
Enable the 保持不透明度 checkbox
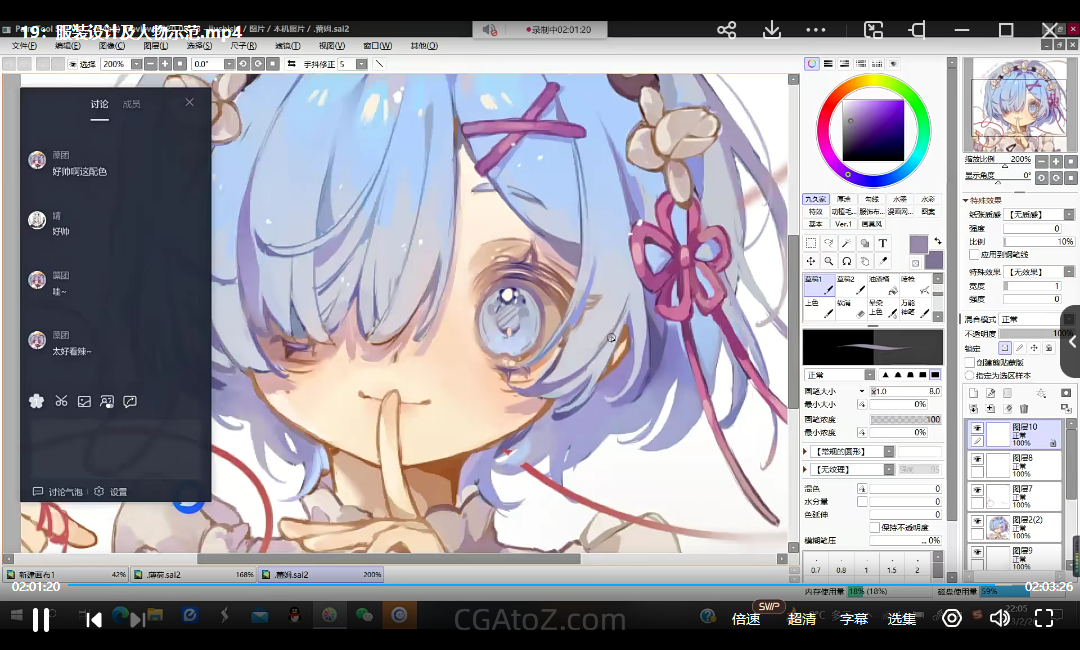875,527
